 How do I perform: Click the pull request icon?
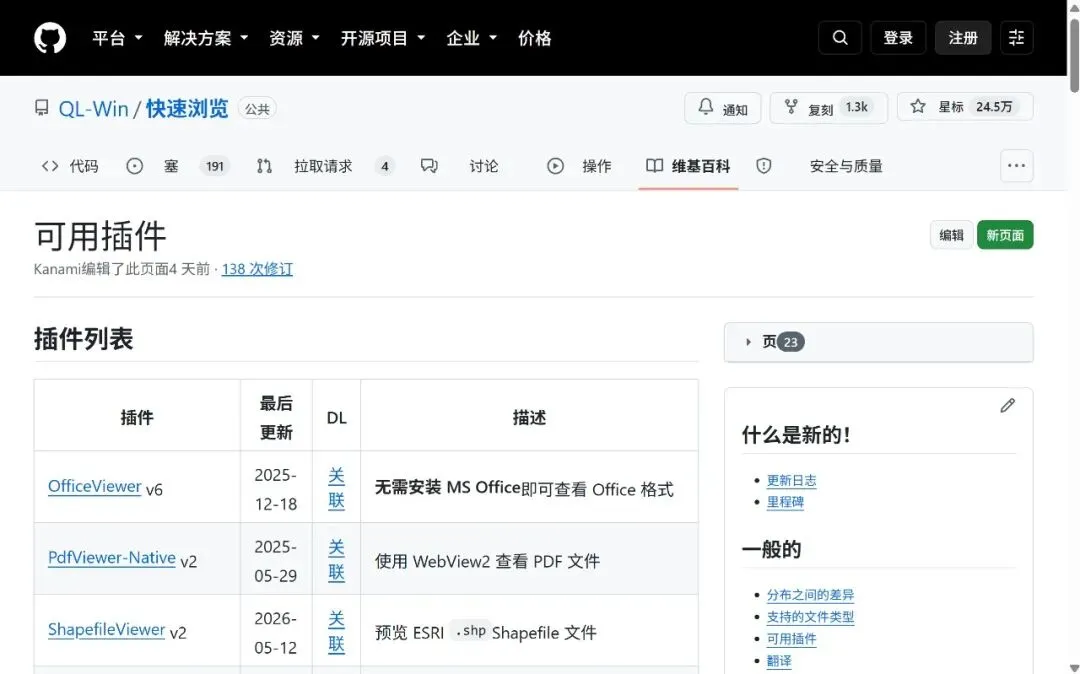[264, 166]
